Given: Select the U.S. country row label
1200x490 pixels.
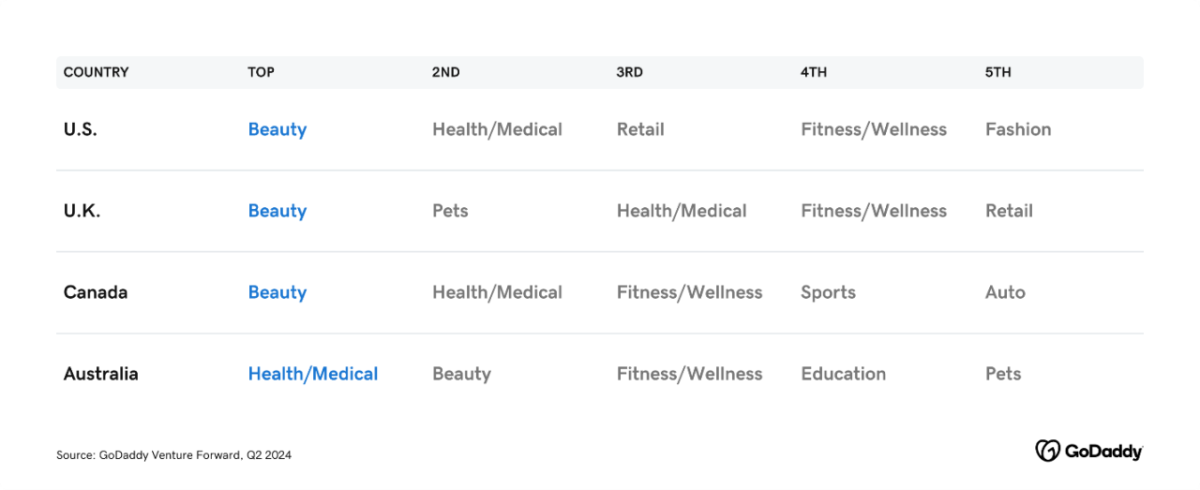Looking at the screenshot, I should pyautogui.click(x=80, y=129).
